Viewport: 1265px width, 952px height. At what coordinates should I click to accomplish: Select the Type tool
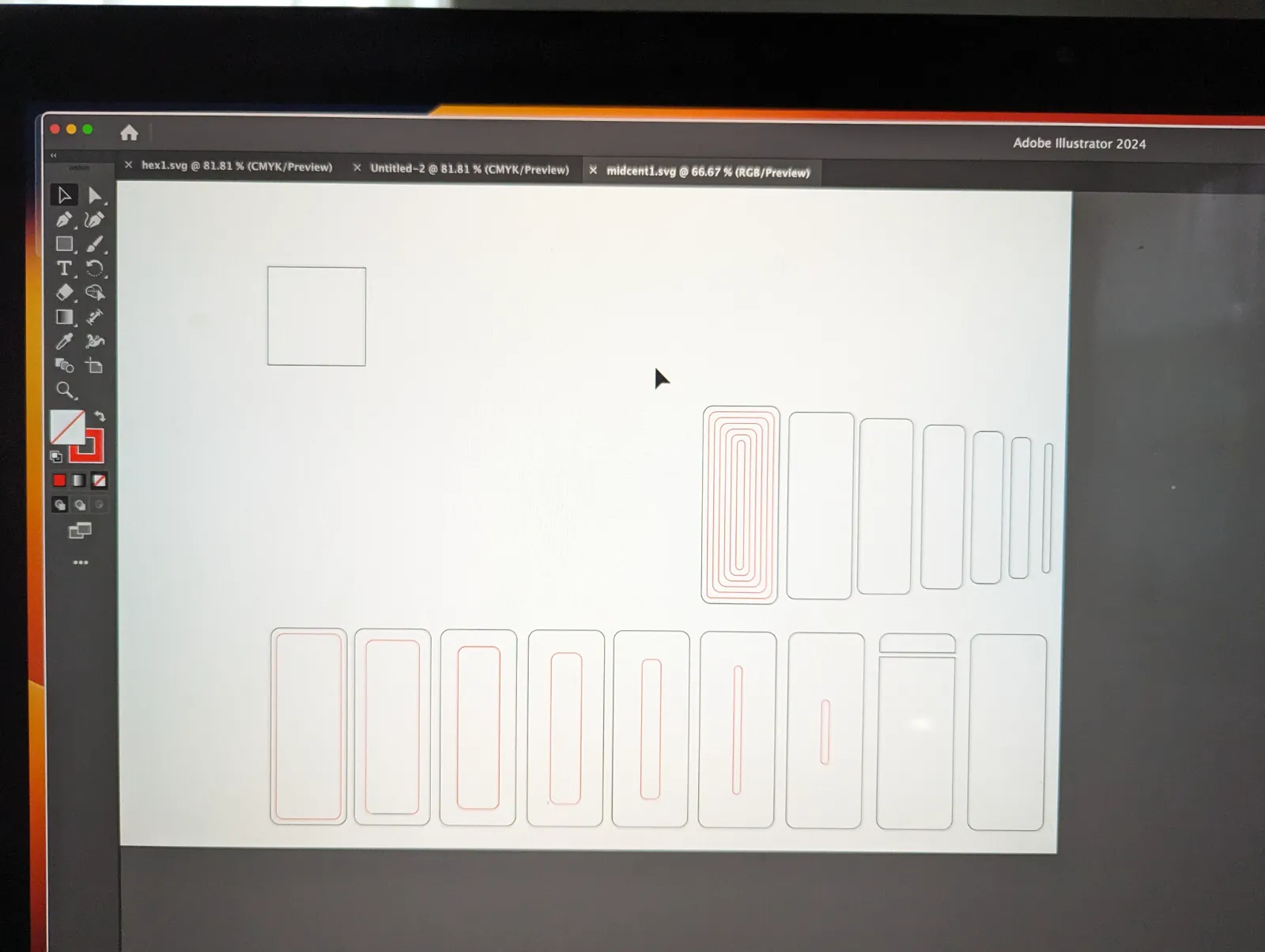[x=64, y=268]
